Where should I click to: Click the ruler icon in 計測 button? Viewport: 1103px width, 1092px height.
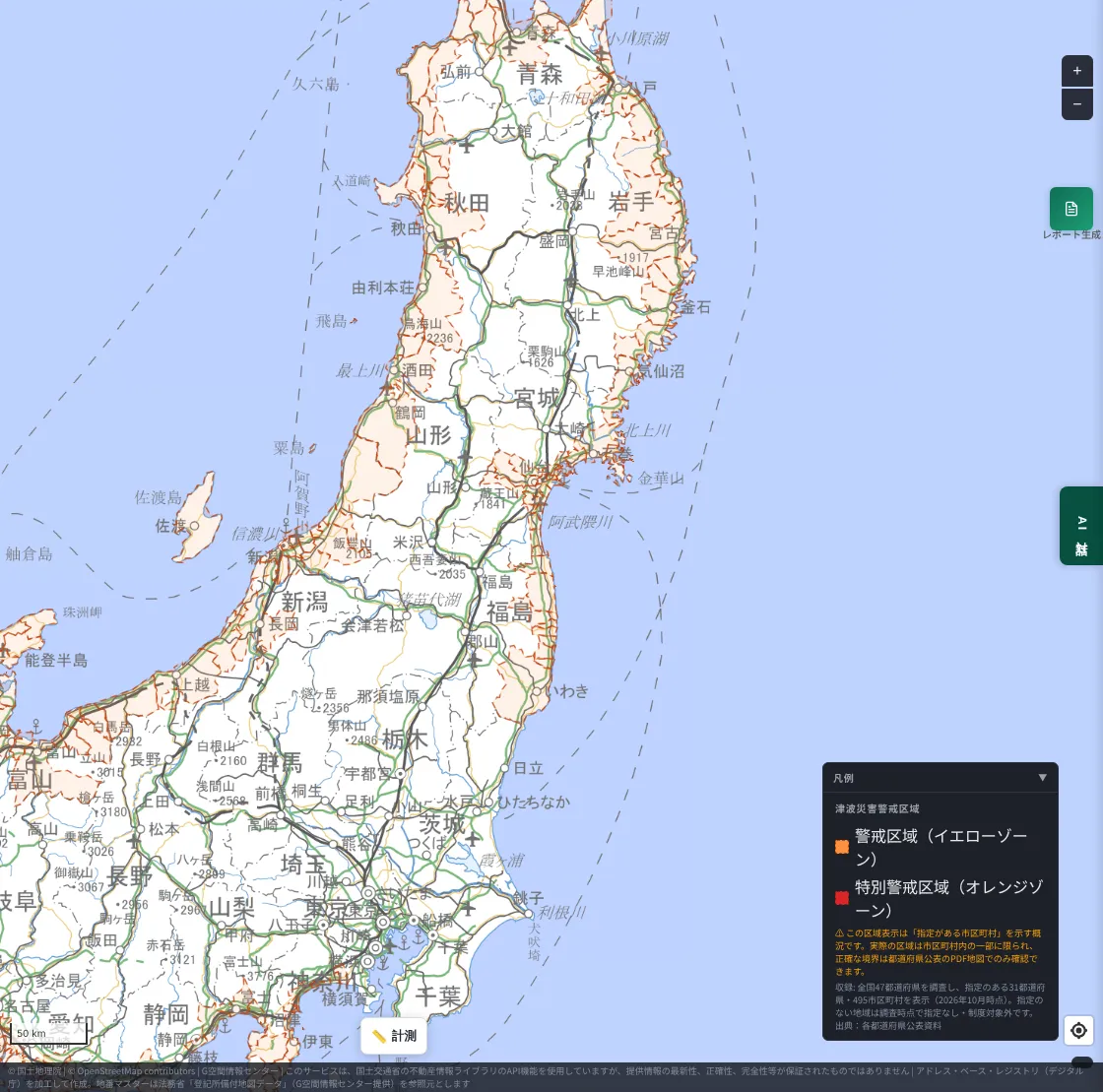[x=378, y=1036]
